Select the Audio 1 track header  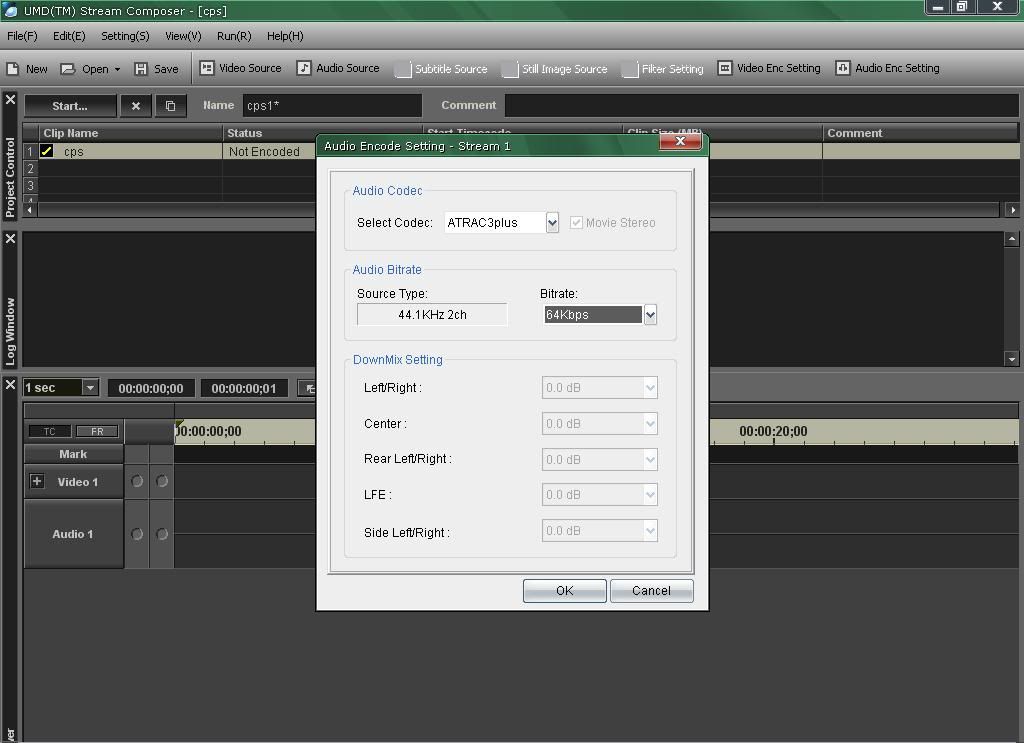tap(73, 534)
